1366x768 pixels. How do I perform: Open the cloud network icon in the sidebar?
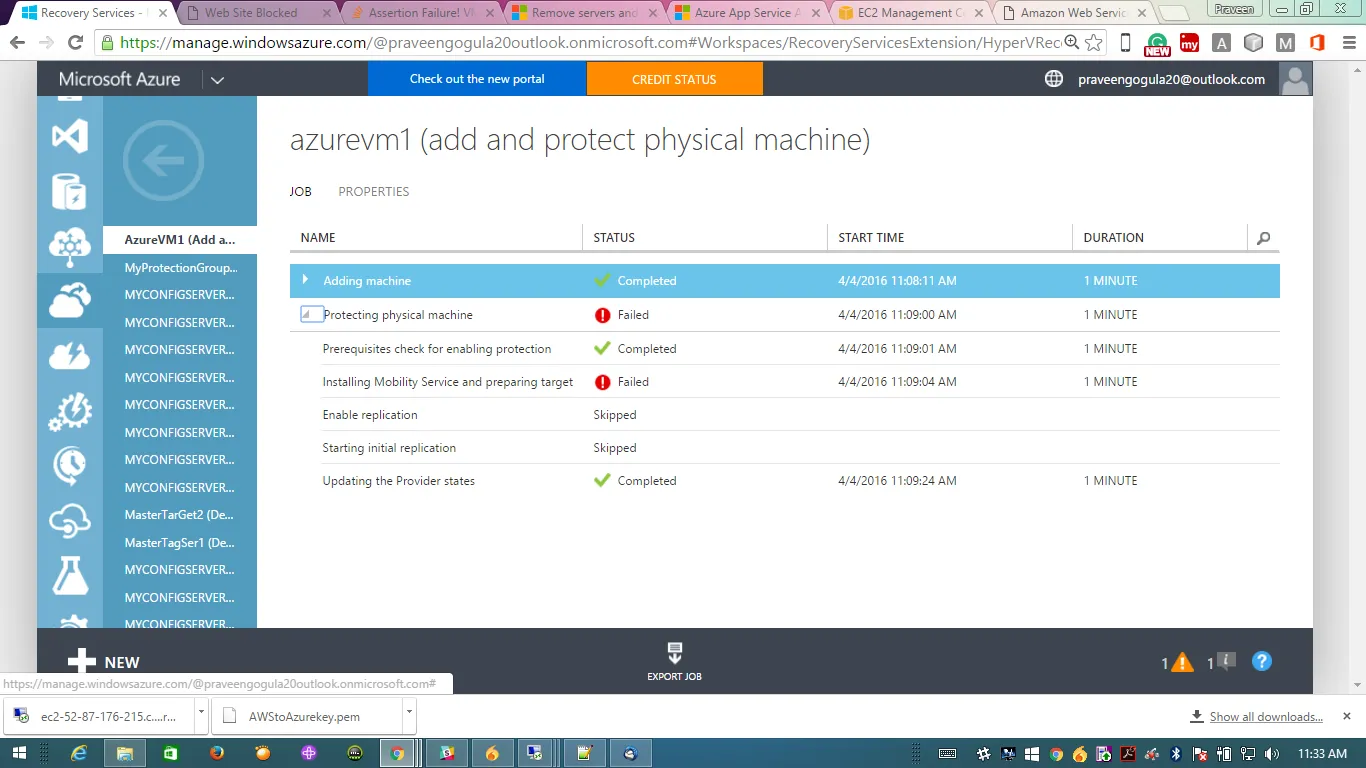70,246
